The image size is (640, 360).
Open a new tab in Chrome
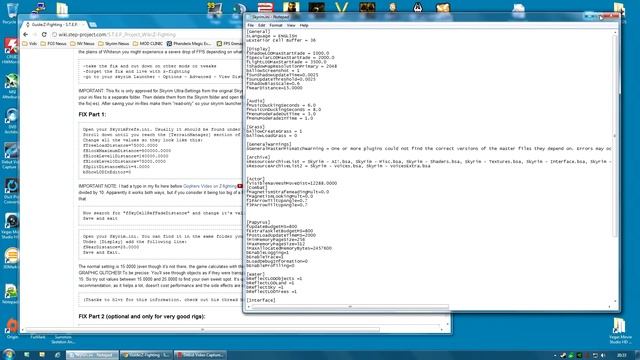tap(93, 25)
